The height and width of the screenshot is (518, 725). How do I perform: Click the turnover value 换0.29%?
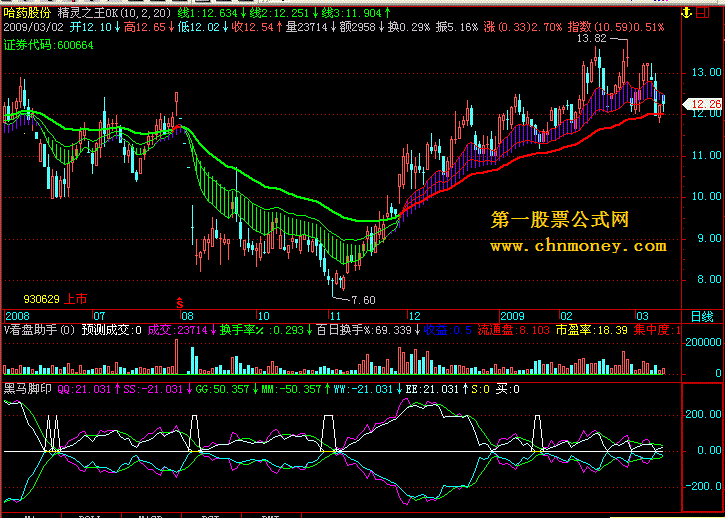tap(409, 27)
